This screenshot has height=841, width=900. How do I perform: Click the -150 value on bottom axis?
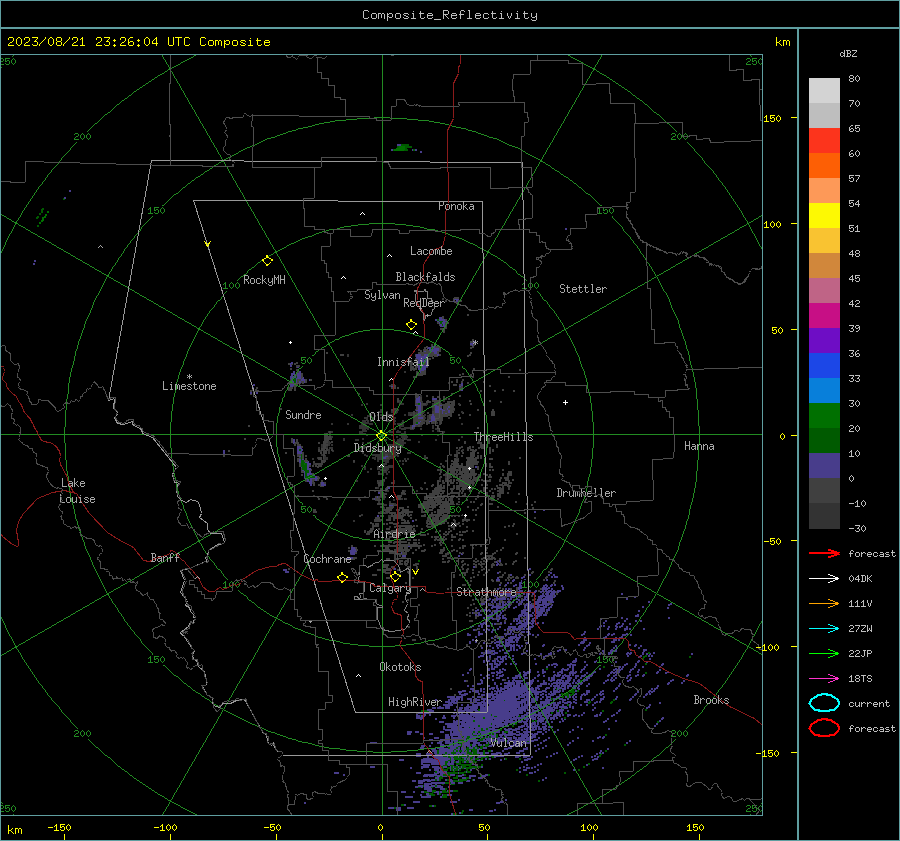coord(59,827)
